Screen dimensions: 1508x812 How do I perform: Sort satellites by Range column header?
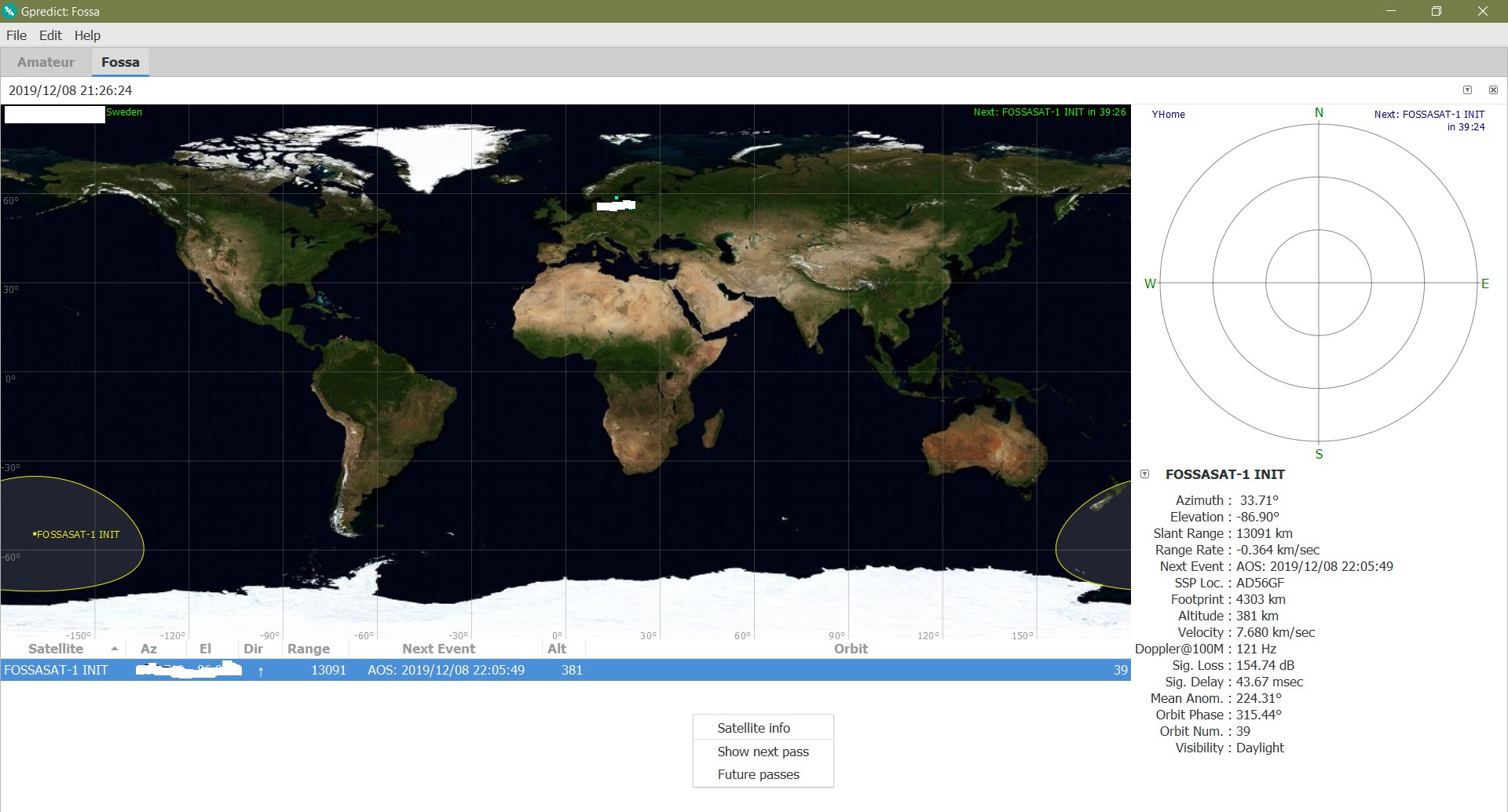[x=308, y=649]
